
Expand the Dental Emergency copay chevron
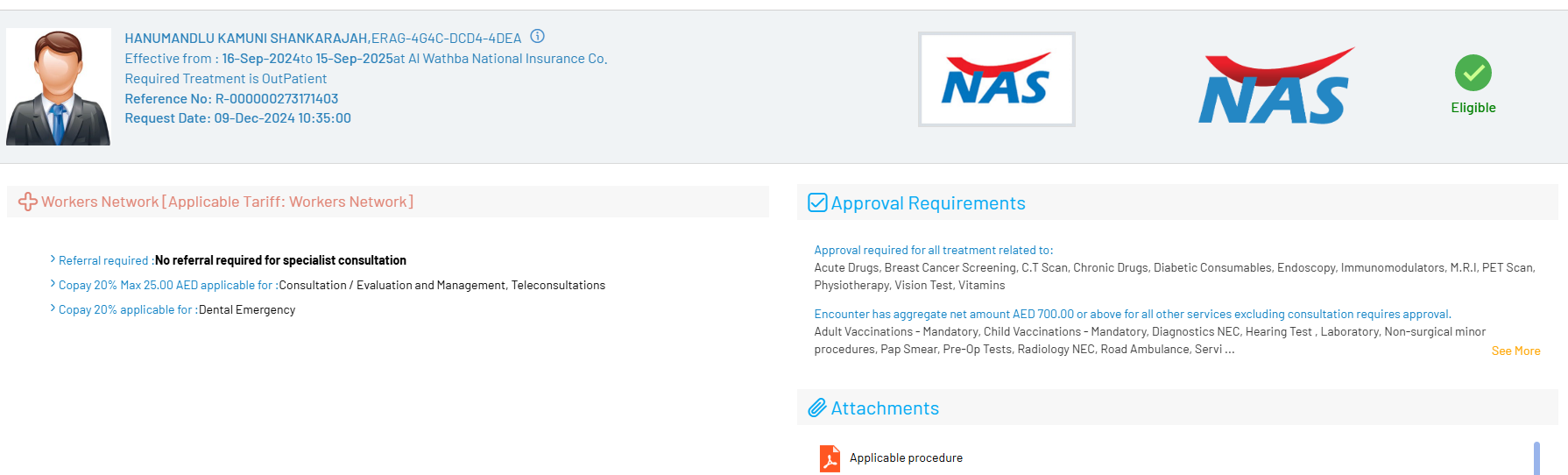click(53, 308)
